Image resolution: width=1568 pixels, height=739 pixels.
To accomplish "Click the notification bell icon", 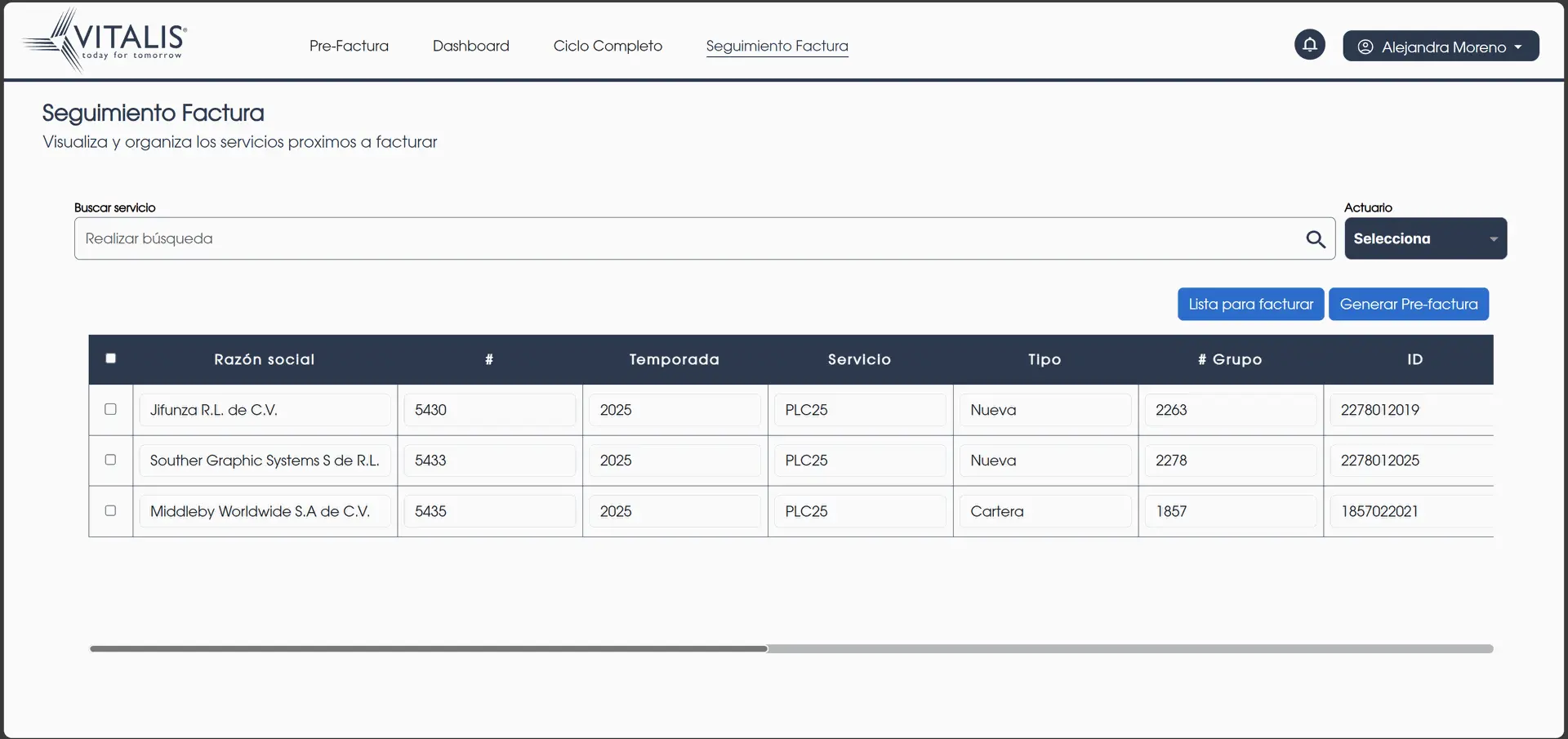I will click(x=1309, y=45).
